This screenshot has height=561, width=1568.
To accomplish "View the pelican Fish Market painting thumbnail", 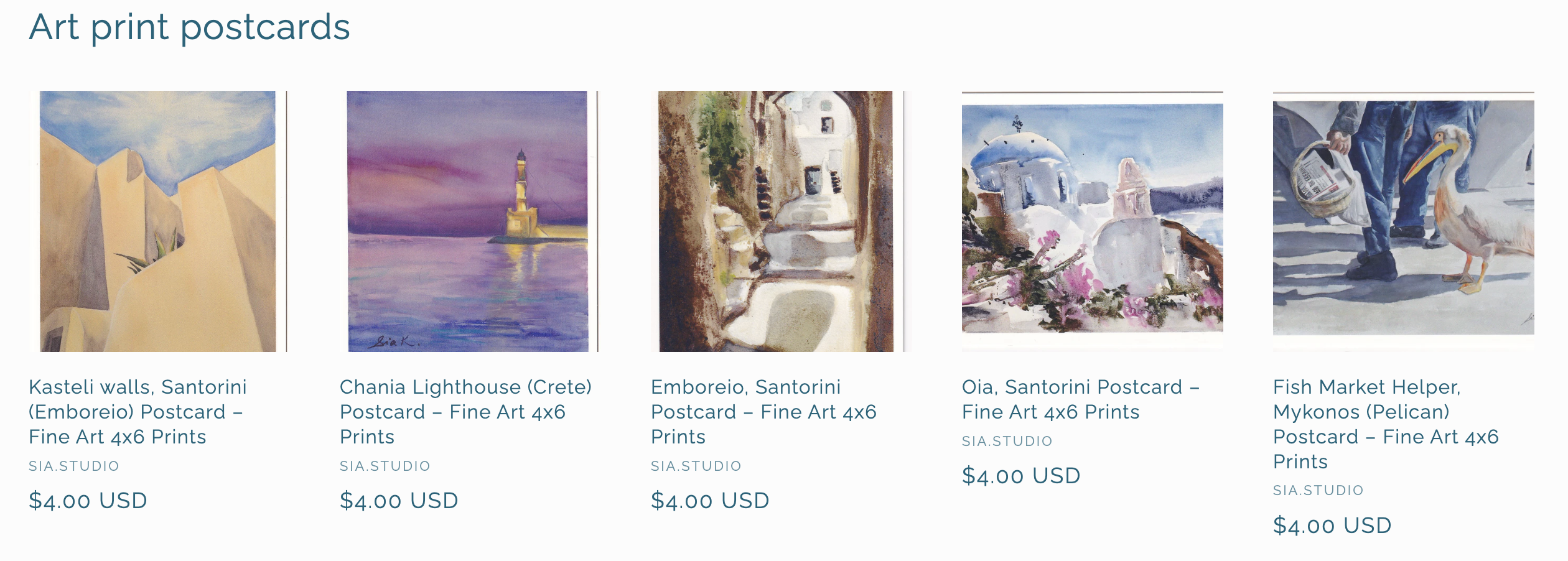I will [x=1403, y=218].
